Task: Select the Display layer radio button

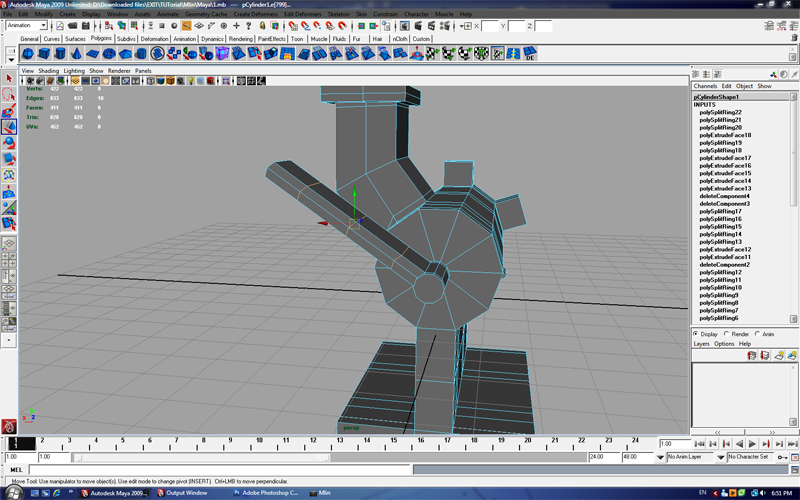Action: (697, 334)
